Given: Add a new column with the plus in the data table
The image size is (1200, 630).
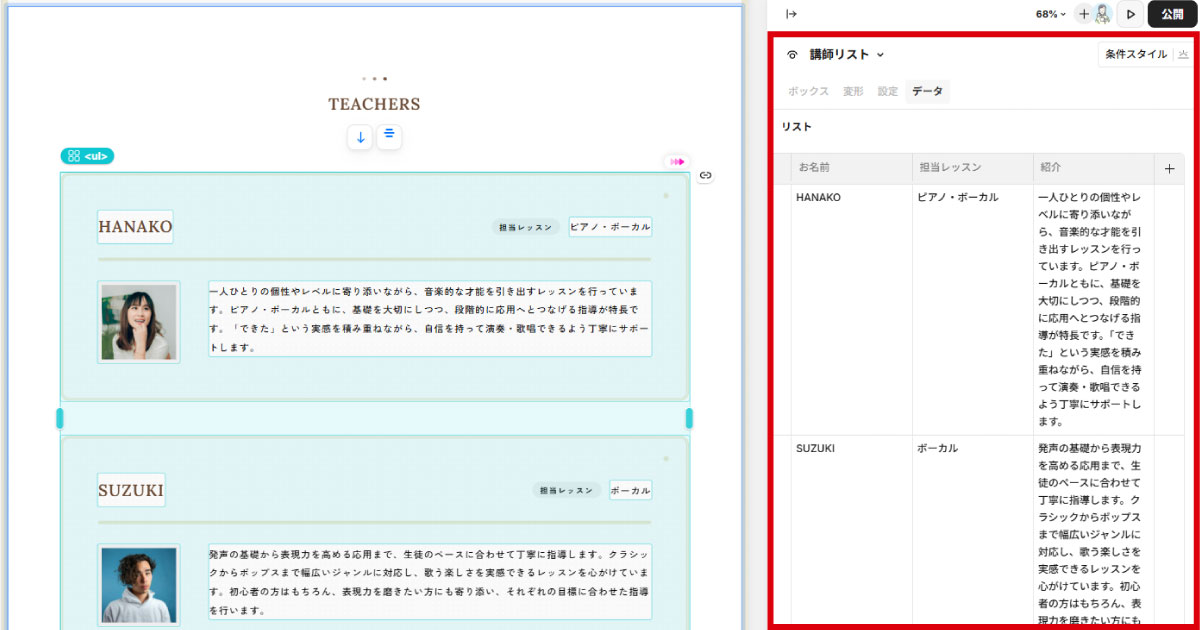Looking at the screenshot, I should [x=1172, y=168].
